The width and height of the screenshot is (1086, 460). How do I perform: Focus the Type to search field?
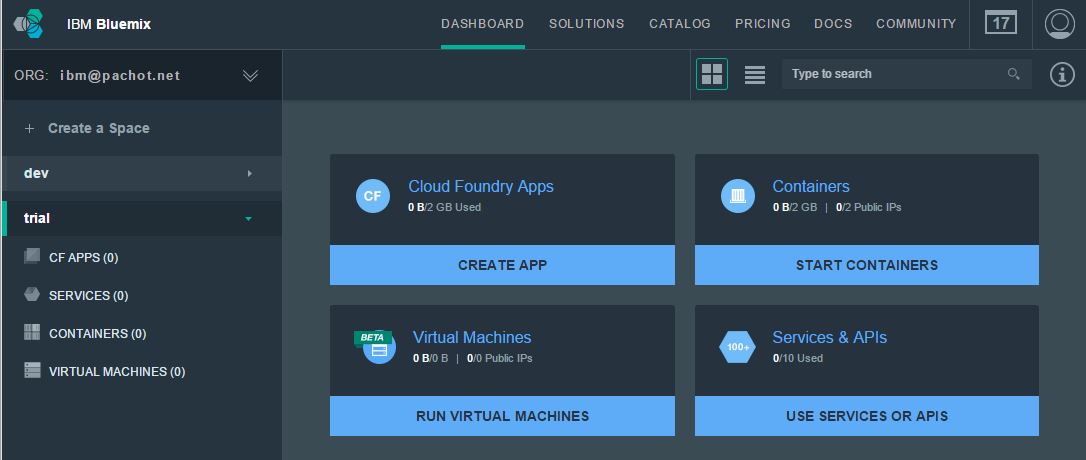pyautogui.click(x=895, y=74)
